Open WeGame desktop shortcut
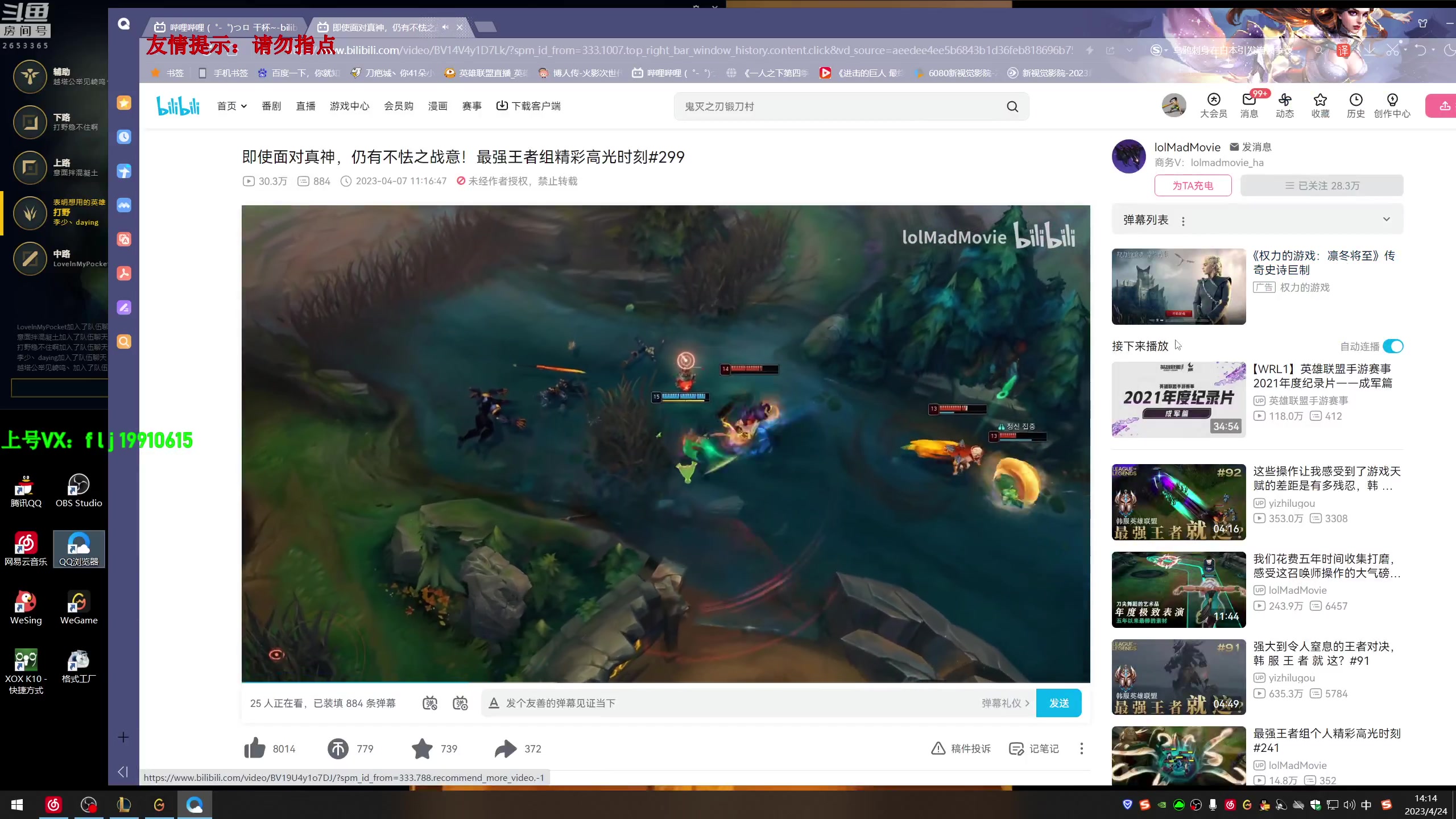 point(79,607)
